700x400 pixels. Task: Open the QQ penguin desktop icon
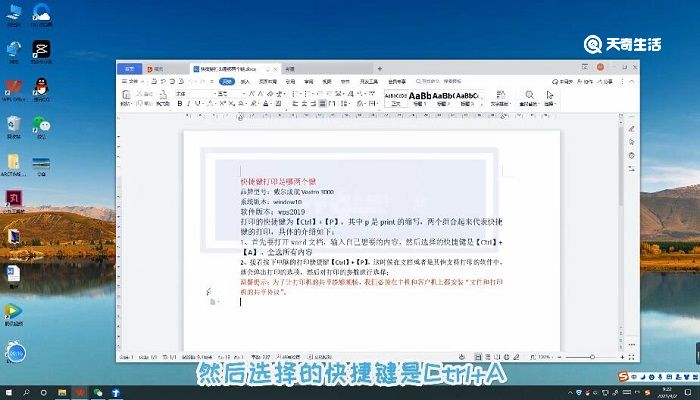pos(41,86)
